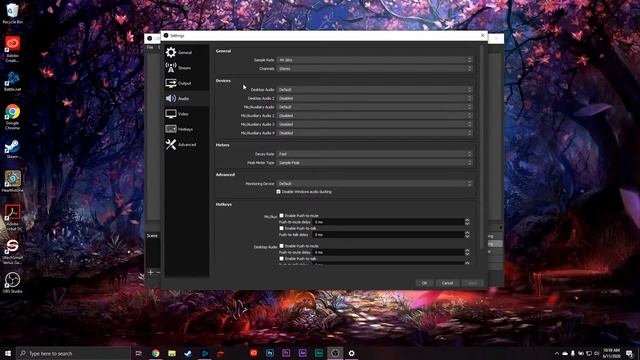
Task: Open the Mic/Auxiliary Audio 2 dropdown
Action: (x=374, y=116)
